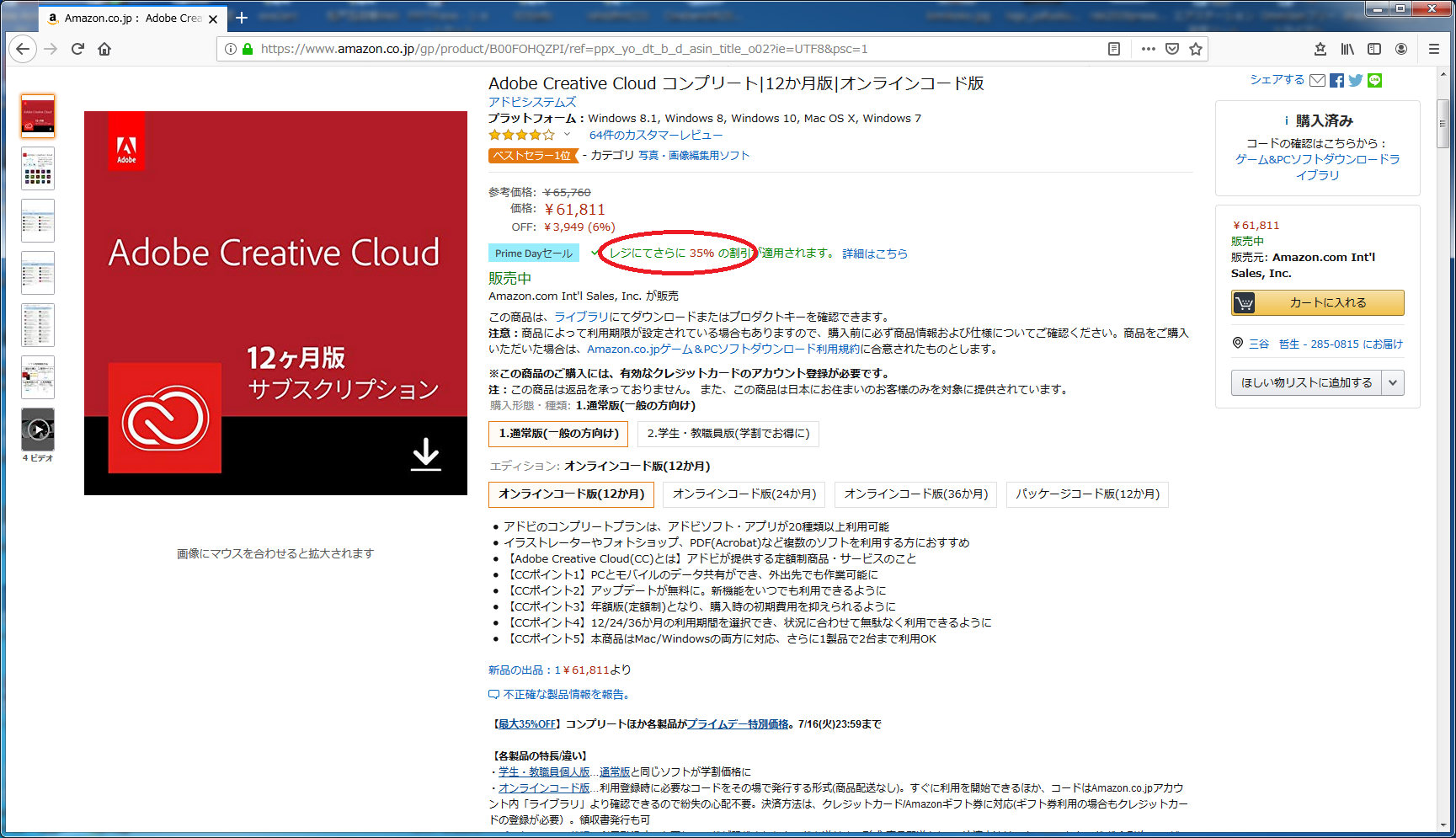Report 不正確な製品情報を報告
The height and width of the screenshot is (838, 1456).
click(x=559, y=694)
